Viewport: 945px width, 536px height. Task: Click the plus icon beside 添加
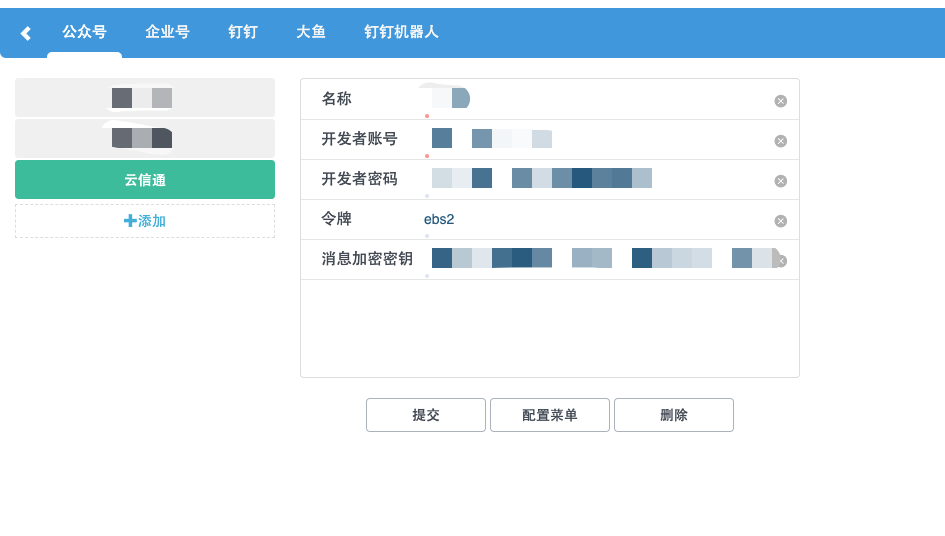(x=130, y=221)
